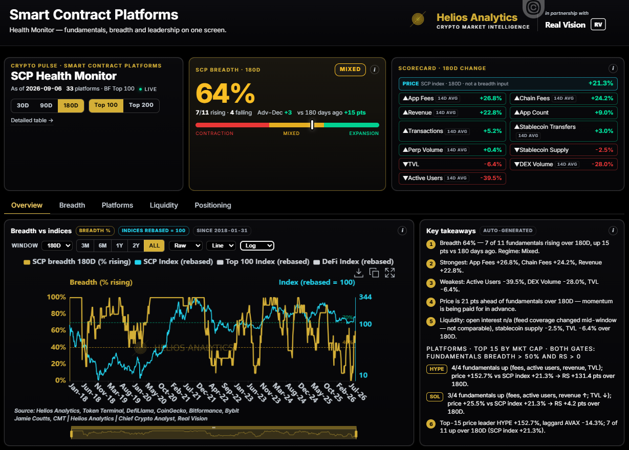Image resolution: width=629 pixels, height=450 pixels.
Task: Click the SOL platform tag
Action: [x=434, y=397]
